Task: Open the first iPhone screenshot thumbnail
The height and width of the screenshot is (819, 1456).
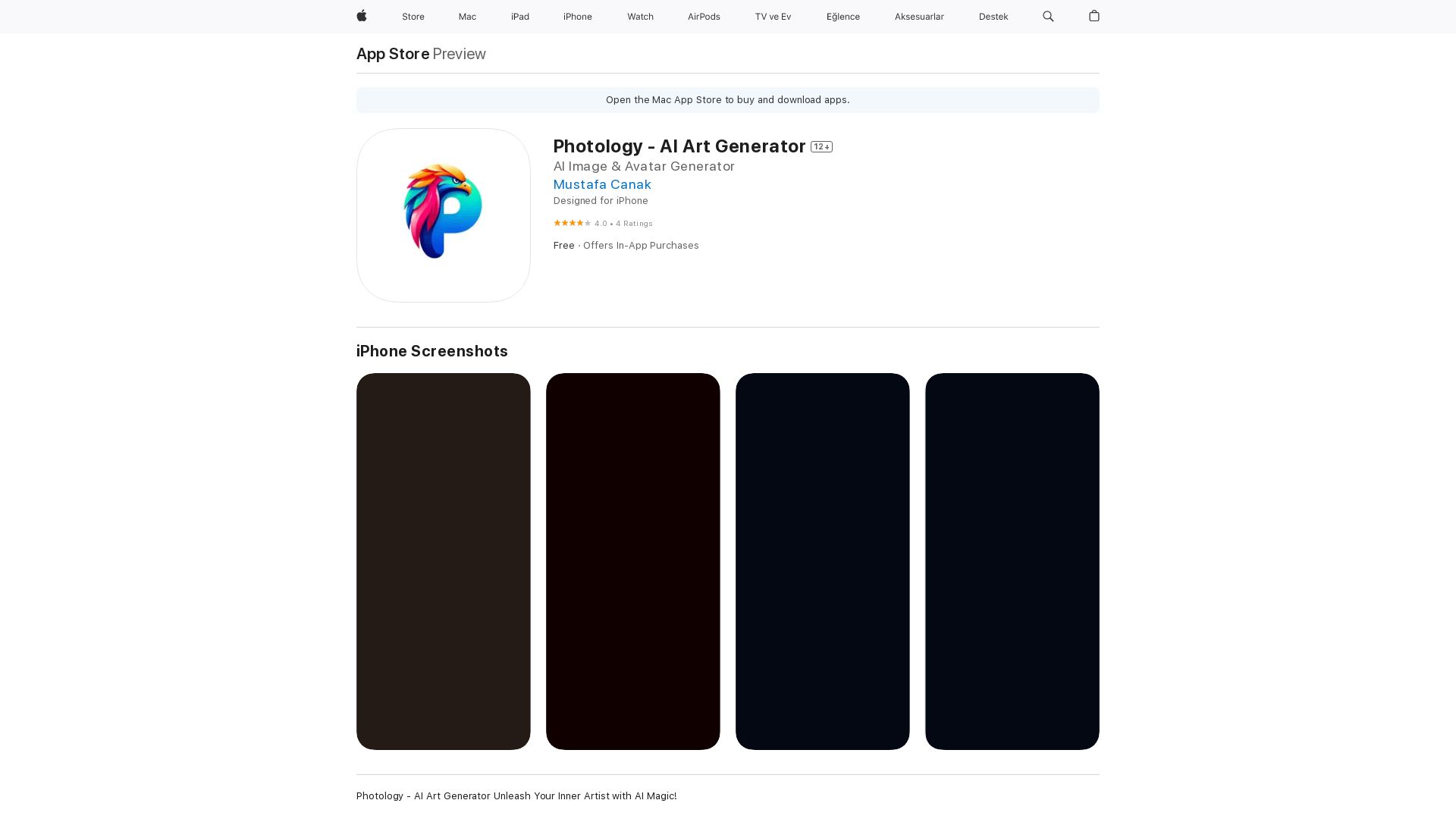Action: click(443, 561)
